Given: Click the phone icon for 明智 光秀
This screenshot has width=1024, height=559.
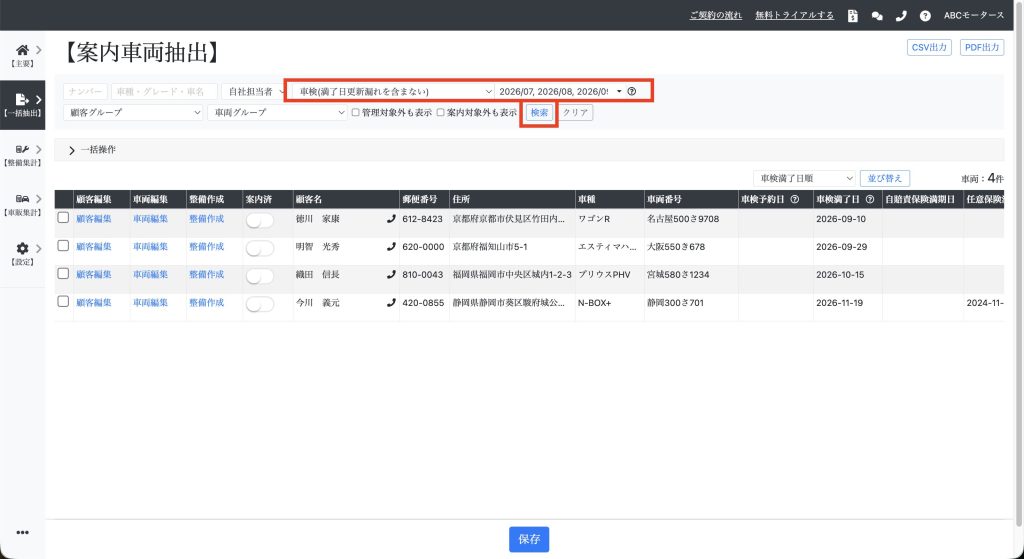Looking at the screenshot, I should coord(391,247).
